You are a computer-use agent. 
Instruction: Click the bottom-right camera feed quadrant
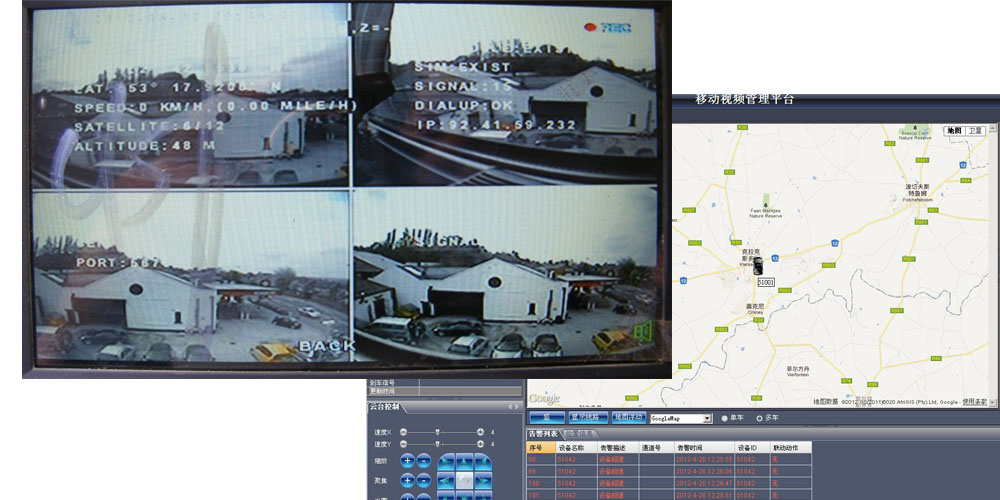[506, 276]
